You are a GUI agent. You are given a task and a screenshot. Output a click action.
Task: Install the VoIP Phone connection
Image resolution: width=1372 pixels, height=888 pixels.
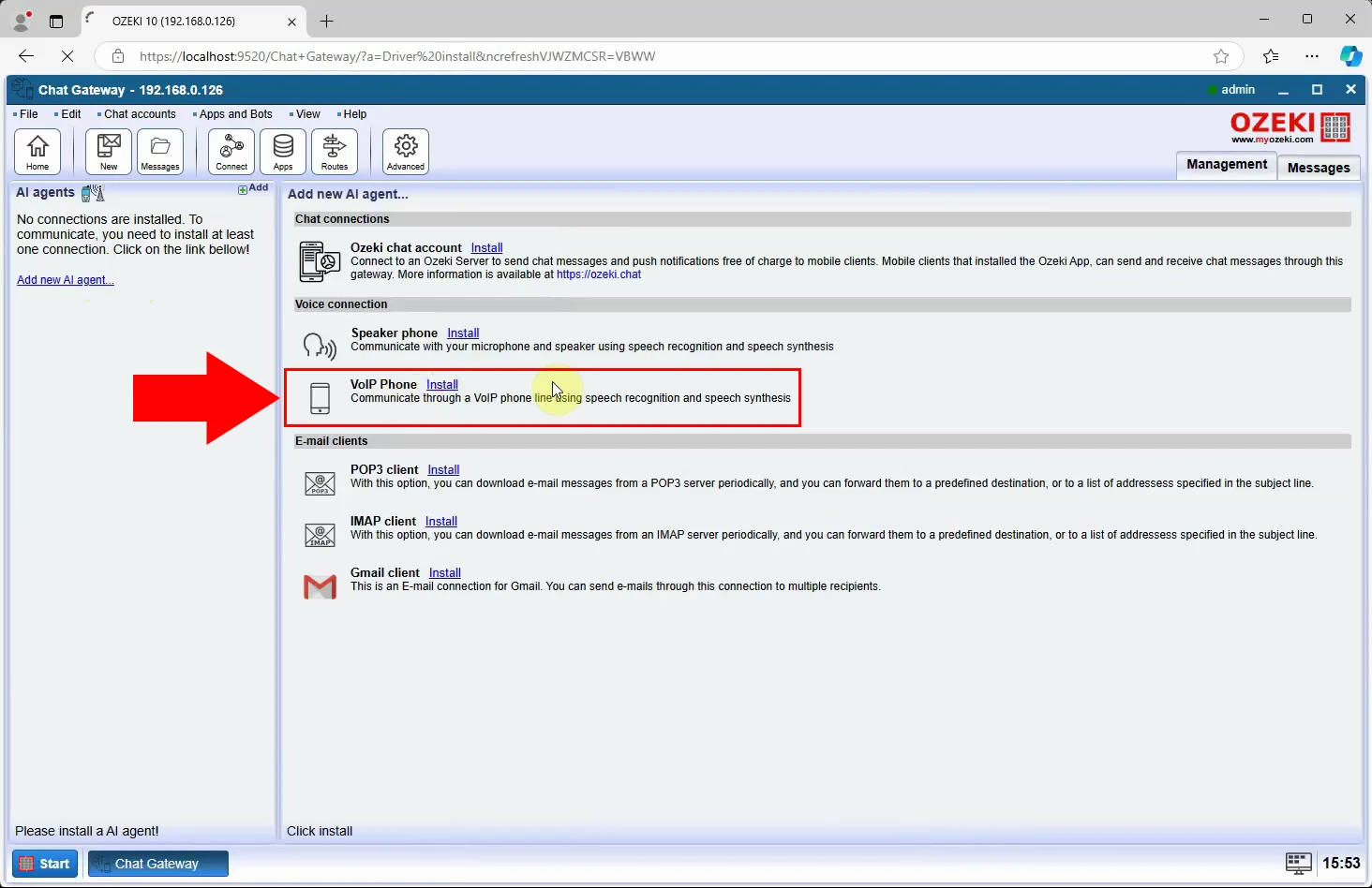442,385
